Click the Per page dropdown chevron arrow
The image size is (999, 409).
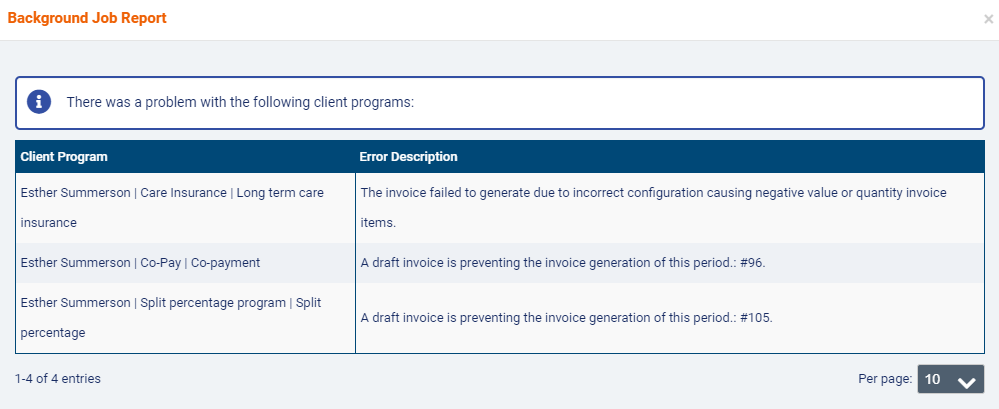(966, 380)
